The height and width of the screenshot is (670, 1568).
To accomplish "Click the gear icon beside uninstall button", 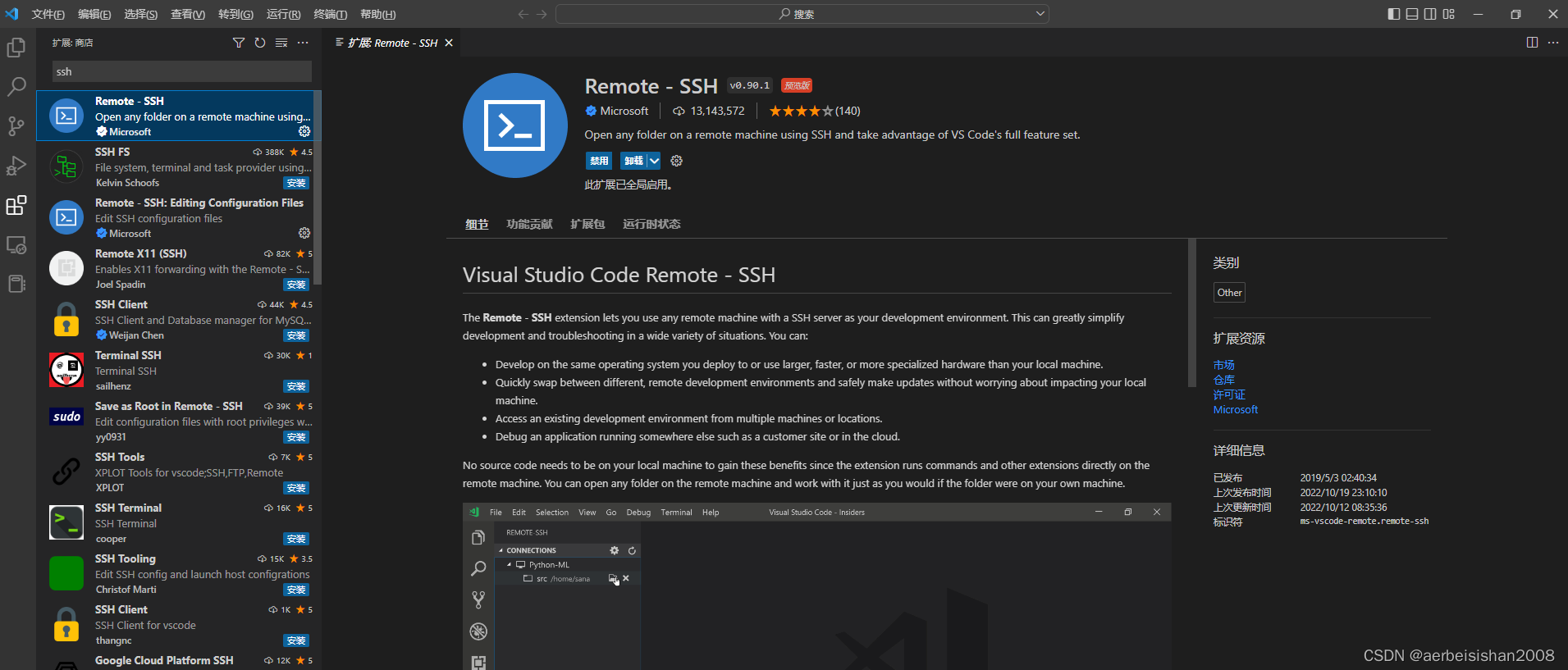I will click(677, 161).
